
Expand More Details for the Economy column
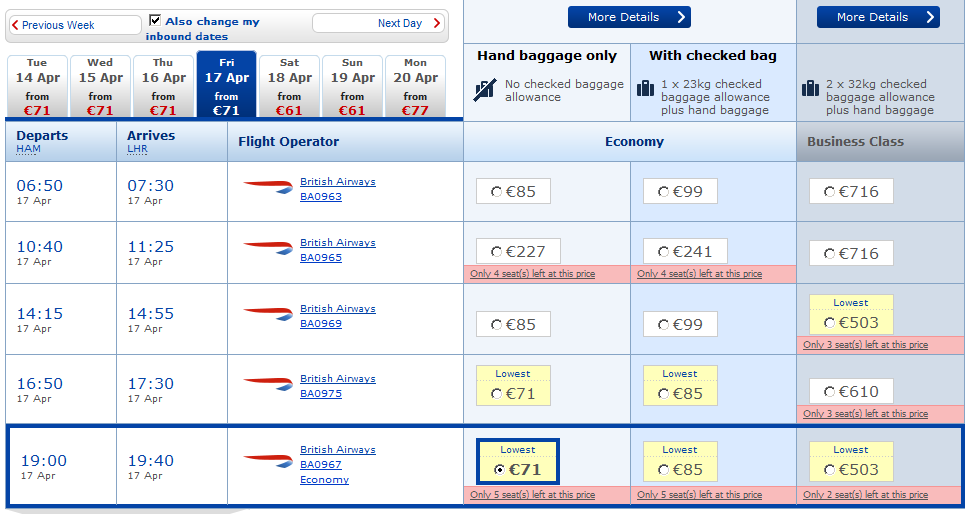[x=629, y=17]
